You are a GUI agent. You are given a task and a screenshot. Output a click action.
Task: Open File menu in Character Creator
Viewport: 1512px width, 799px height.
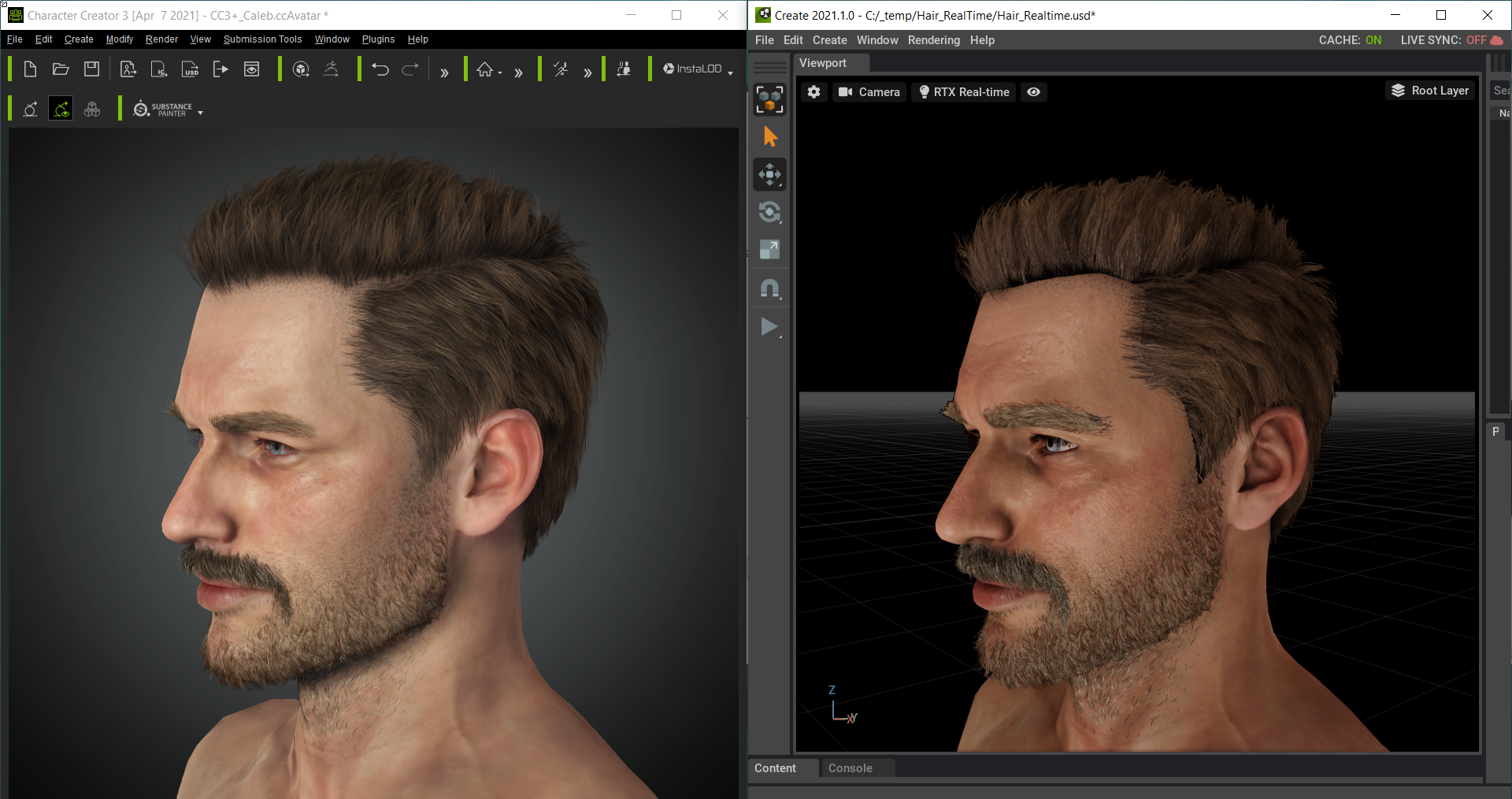coord(15,39)
